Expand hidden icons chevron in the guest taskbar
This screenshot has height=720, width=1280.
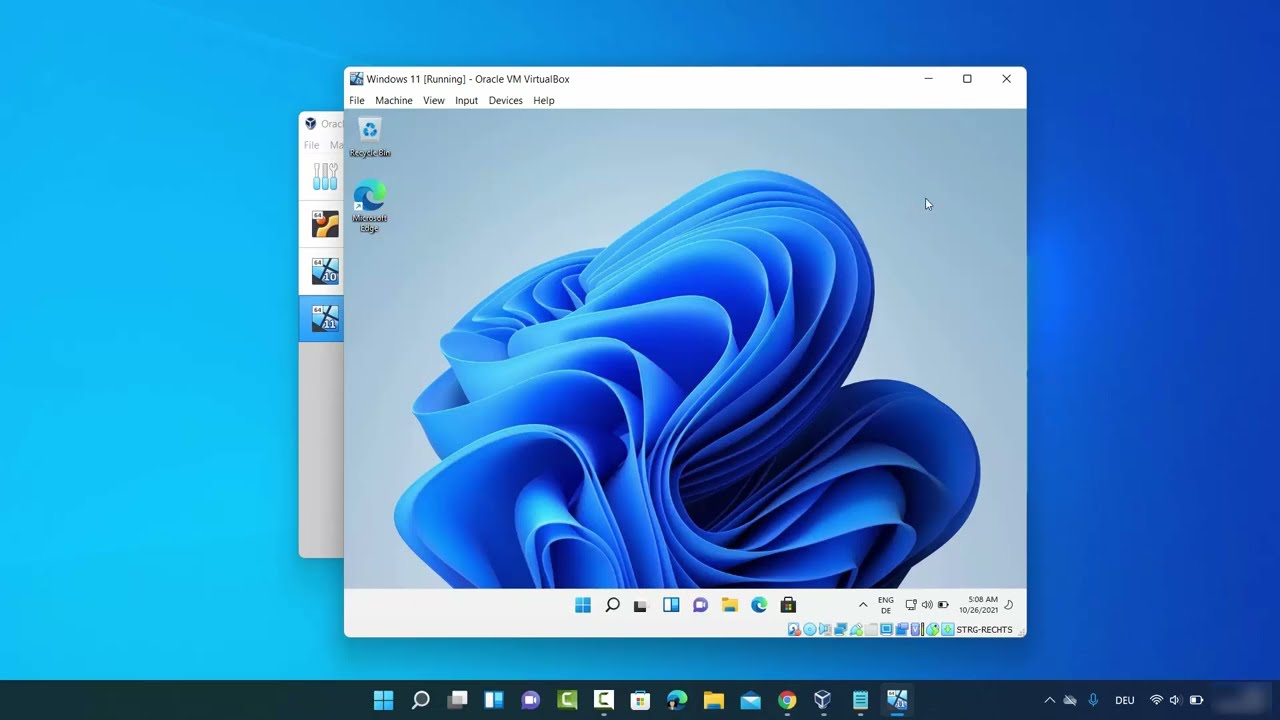tap(862, 605)
